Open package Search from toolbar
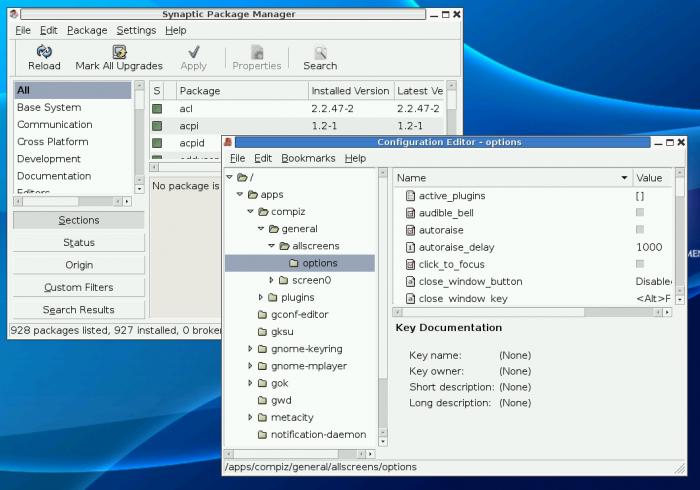 point(320,52)
